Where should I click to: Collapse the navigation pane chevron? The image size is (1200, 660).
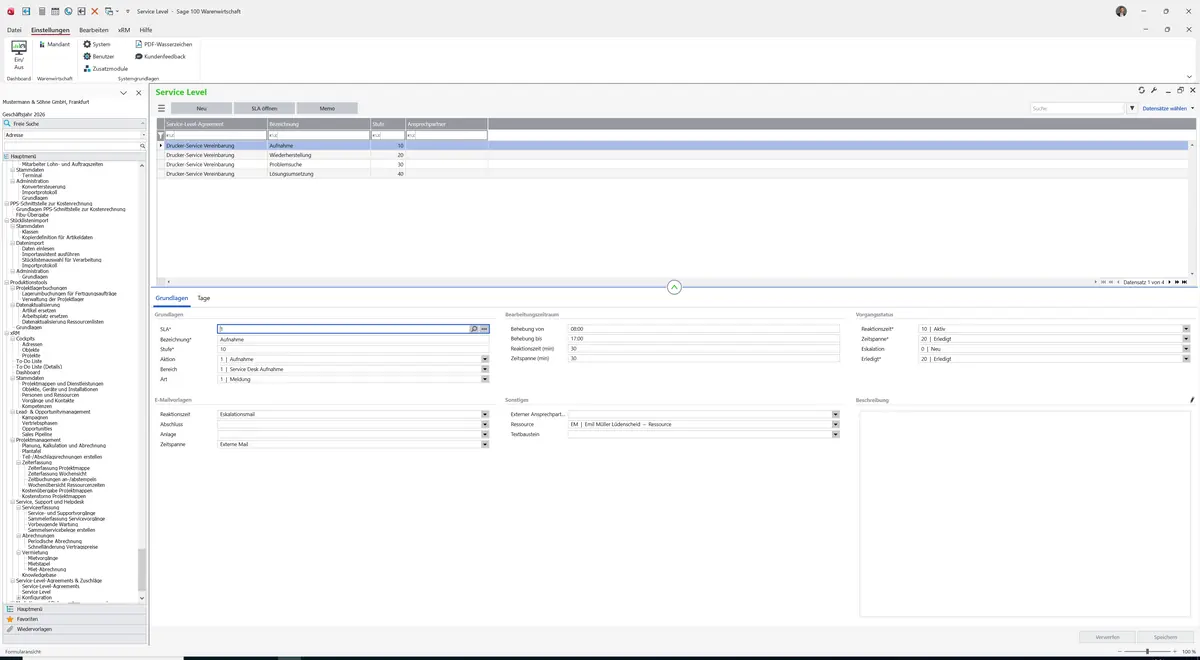click(x=123, y=93)
